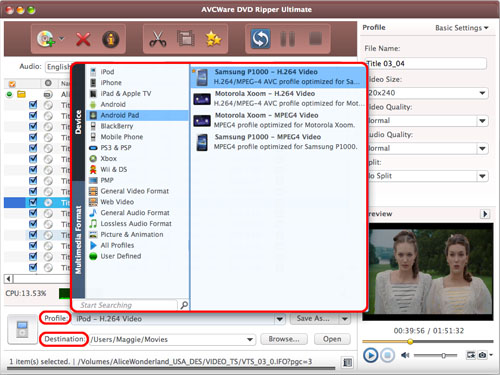The image size is (500, 375).
Task: Click the log list icon in status bar
Action: pos(348,362)
